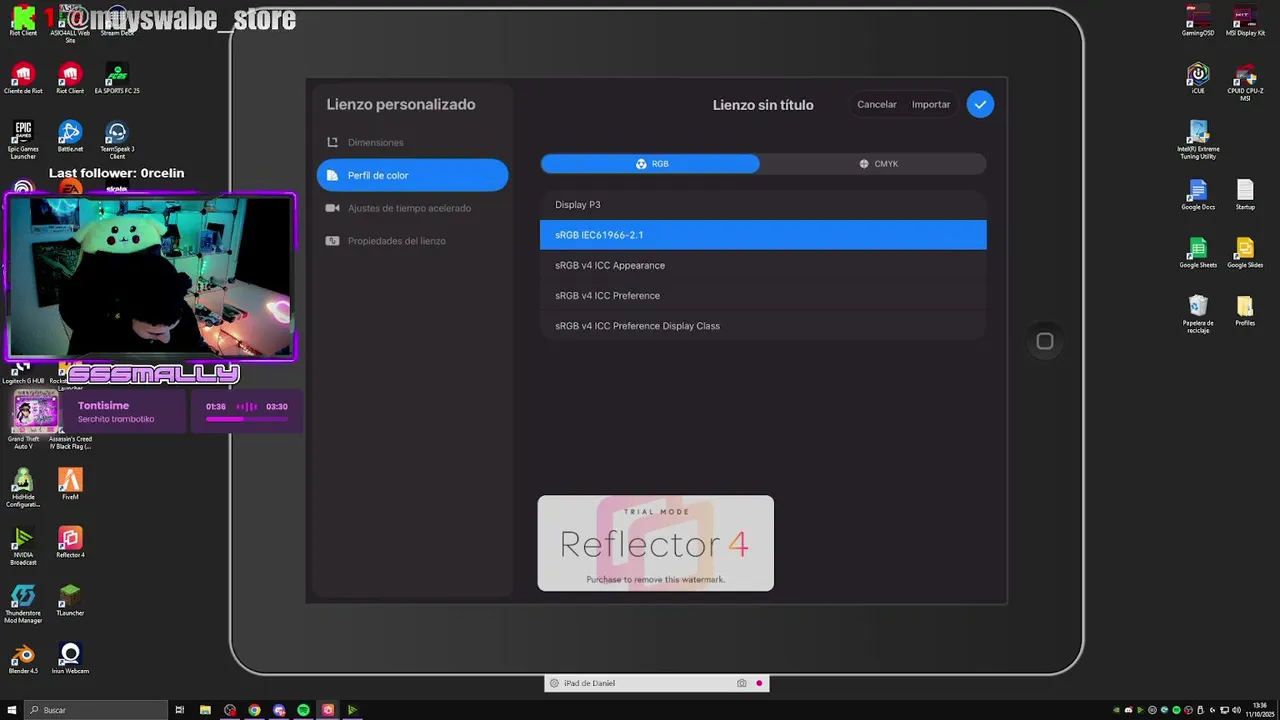
Task: Choose sRGB v4 ICC Preference Display Class
Action: 763,326
